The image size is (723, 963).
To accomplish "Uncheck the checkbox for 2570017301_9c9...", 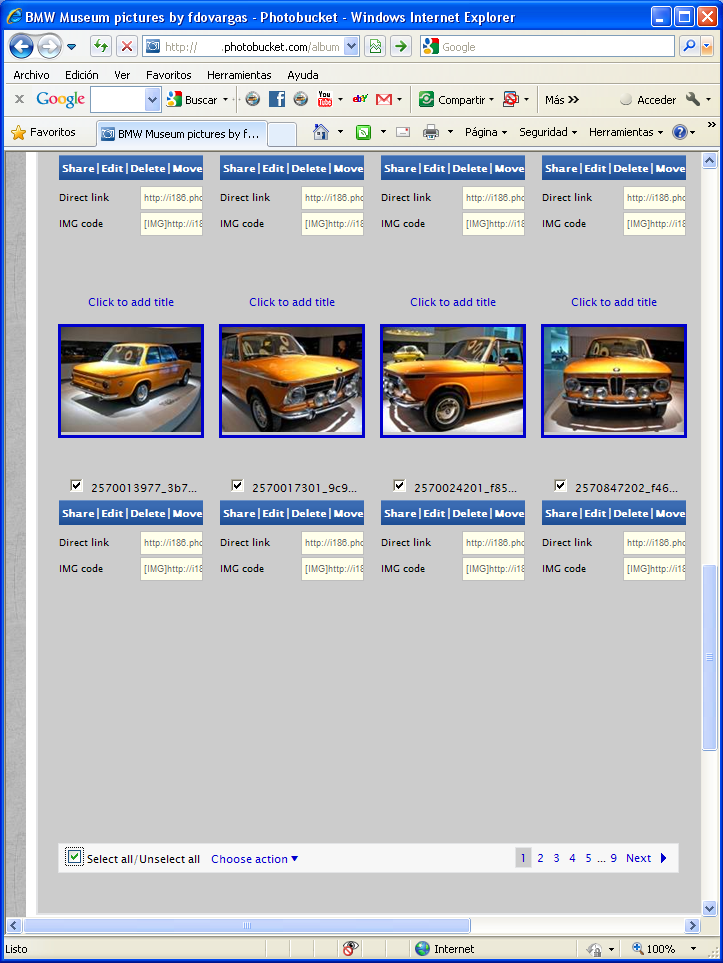I will pyautogui.click(x=237, y=486).
